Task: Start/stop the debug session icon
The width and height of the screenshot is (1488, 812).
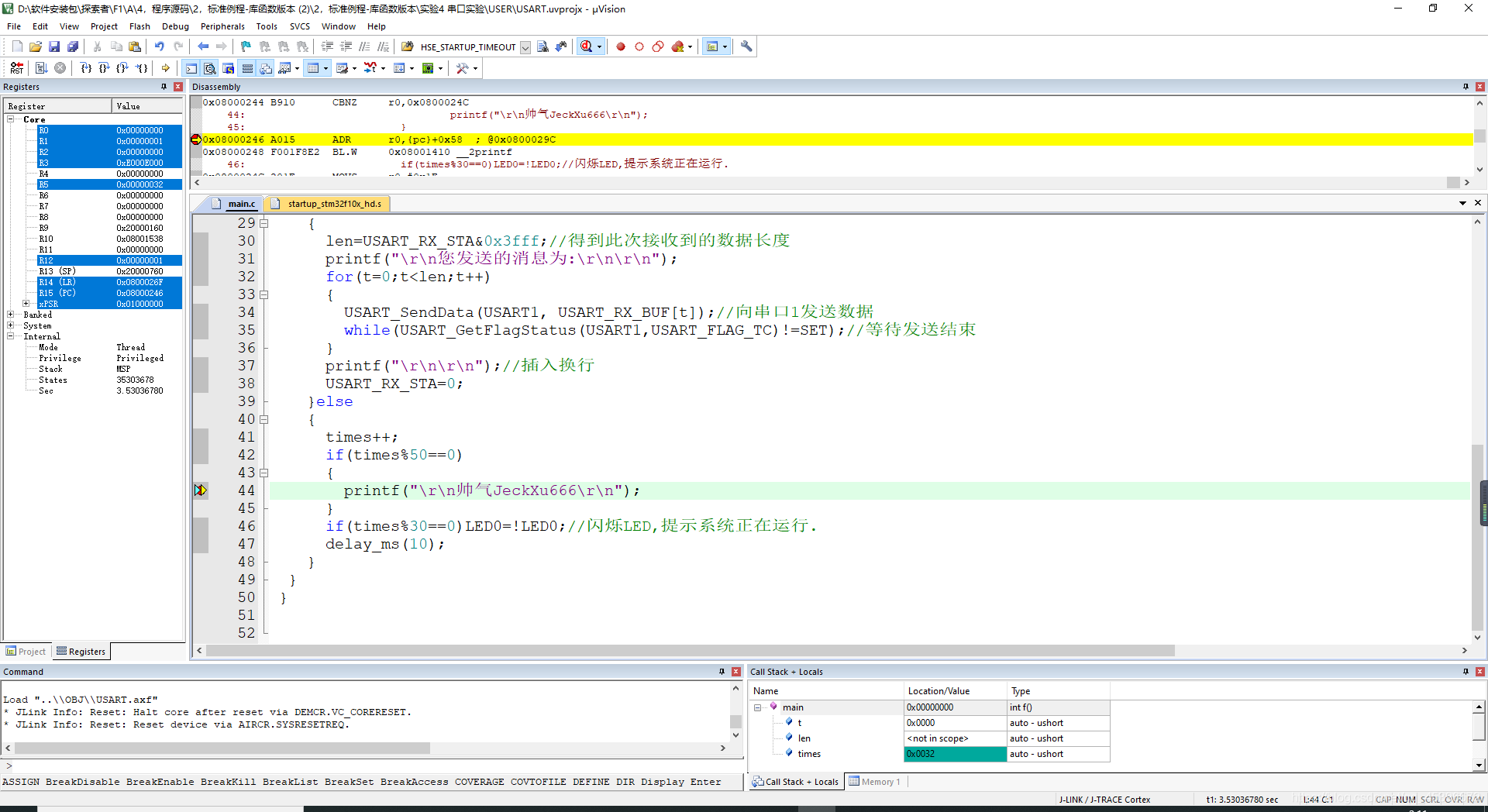Action: [587, 46]
